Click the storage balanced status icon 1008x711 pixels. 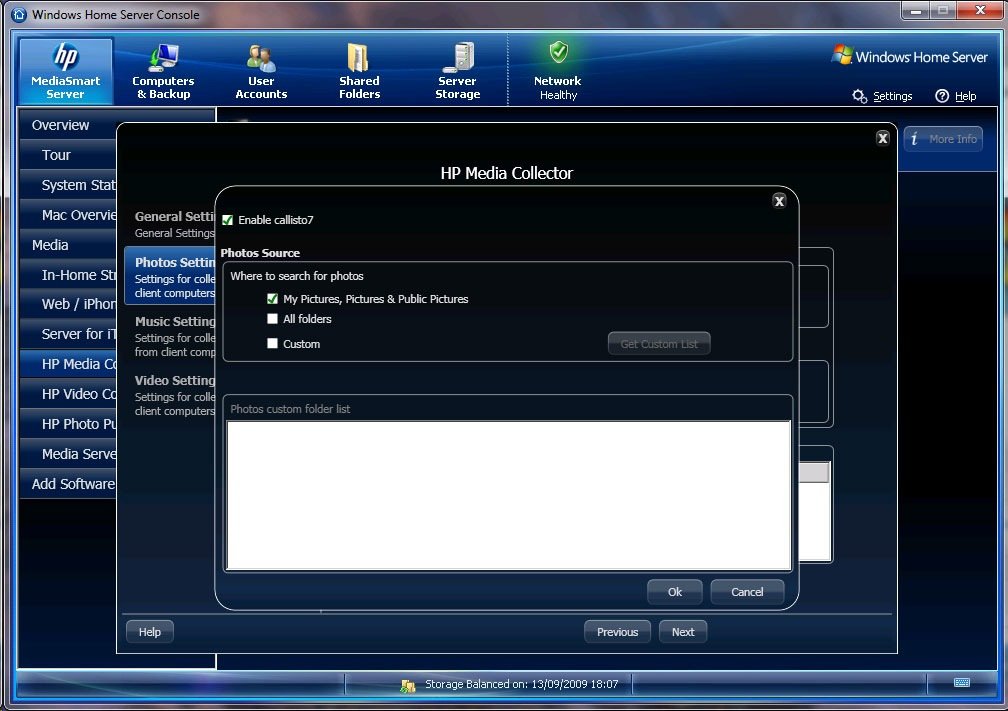point(408,686)
